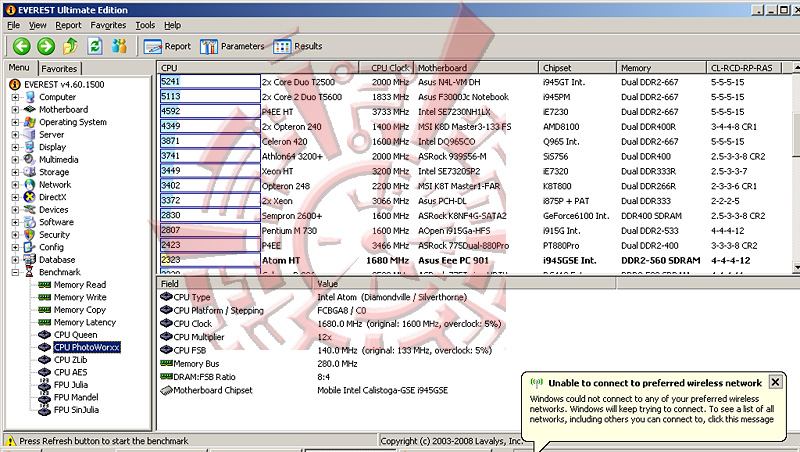Screen dimensions: 800x452
Task: Click the DirectX icon in tree
Action: [30, 197]
